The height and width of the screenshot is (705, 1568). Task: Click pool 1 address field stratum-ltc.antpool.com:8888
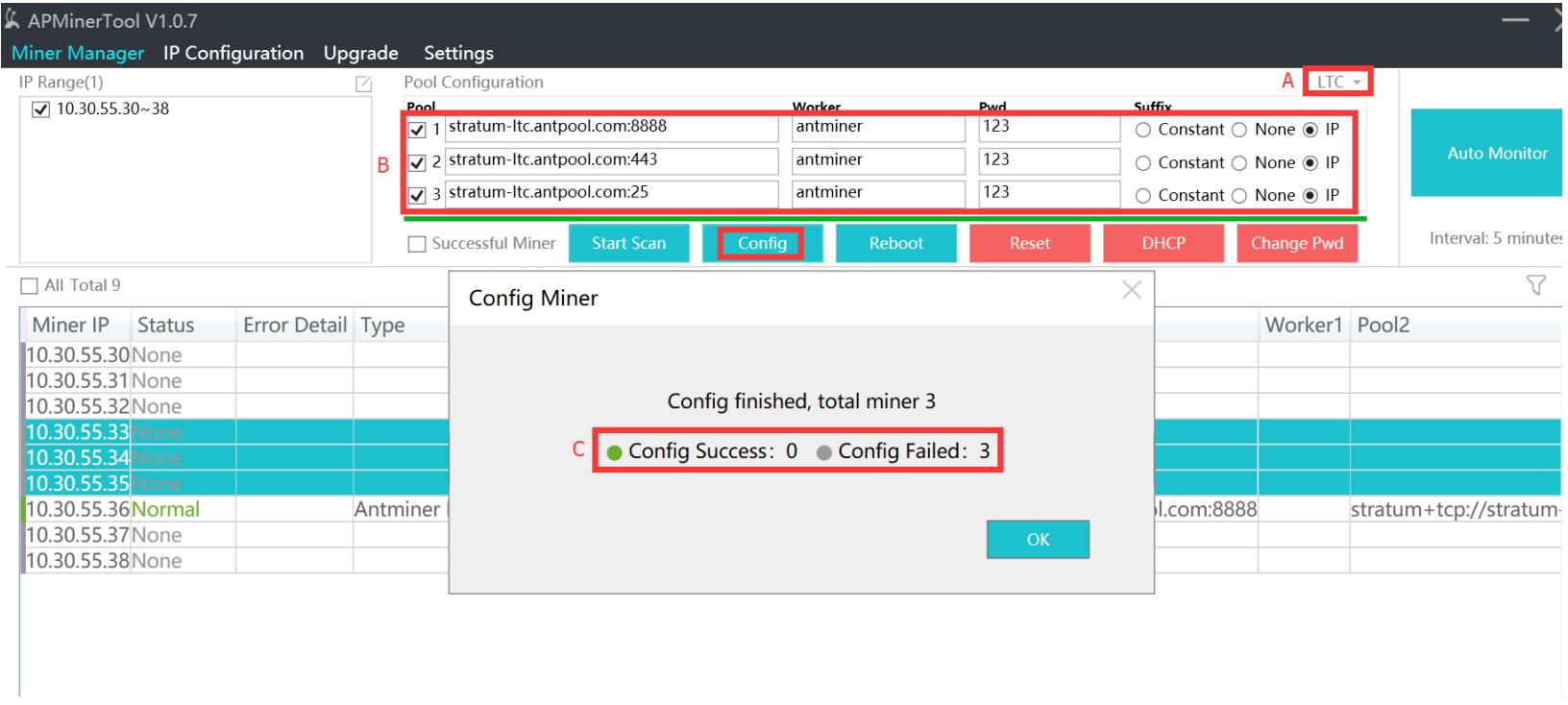612,128
